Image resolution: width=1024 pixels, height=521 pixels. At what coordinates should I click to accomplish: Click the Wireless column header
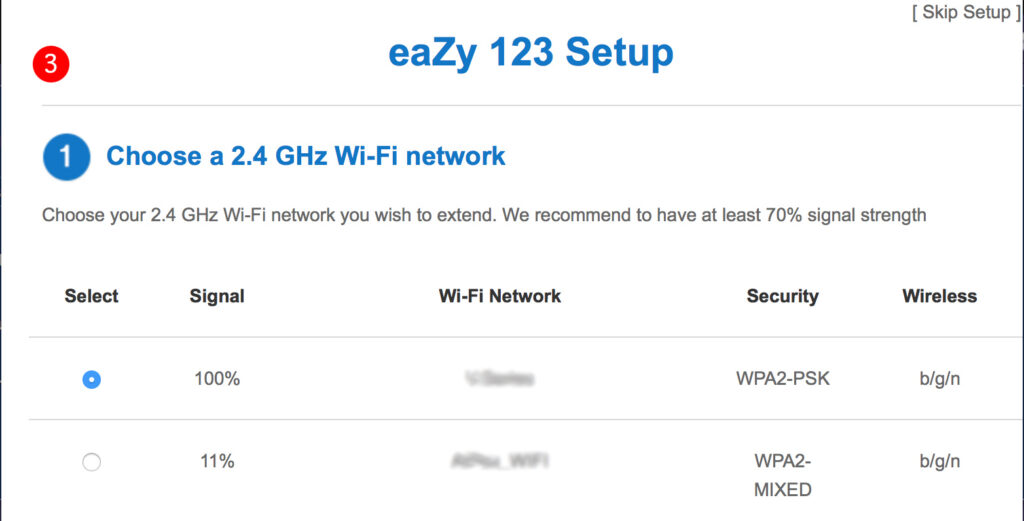[x=939, y=296]
